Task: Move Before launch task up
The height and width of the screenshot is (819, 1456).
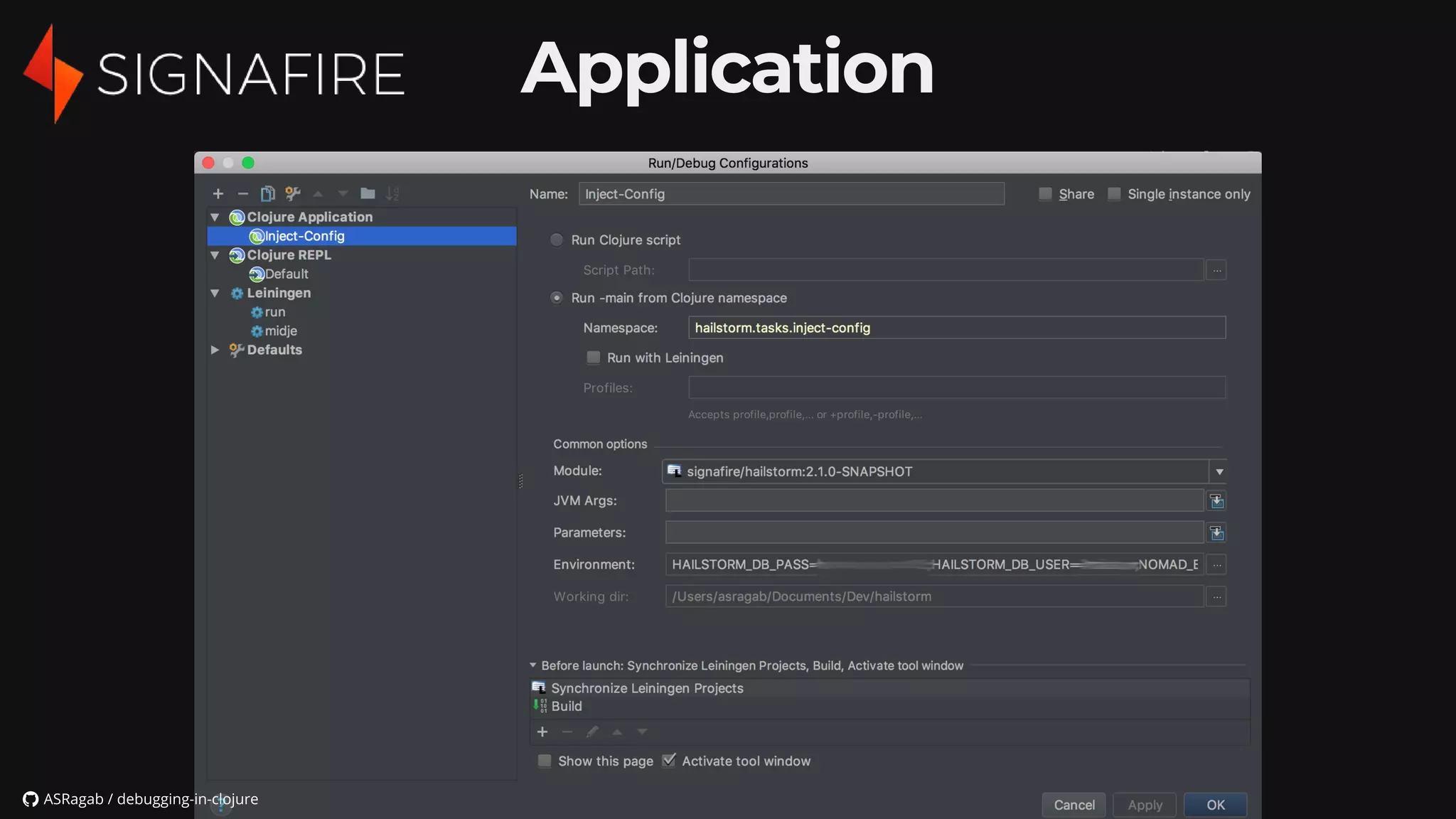Action: pyautogui.click(x=617, y=732)
